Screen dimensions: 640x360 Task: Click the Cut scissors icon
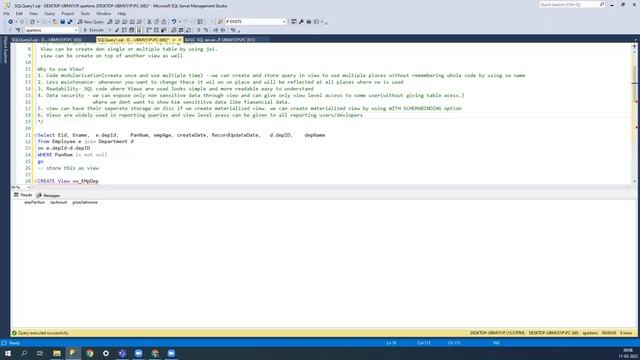(149, 22)
